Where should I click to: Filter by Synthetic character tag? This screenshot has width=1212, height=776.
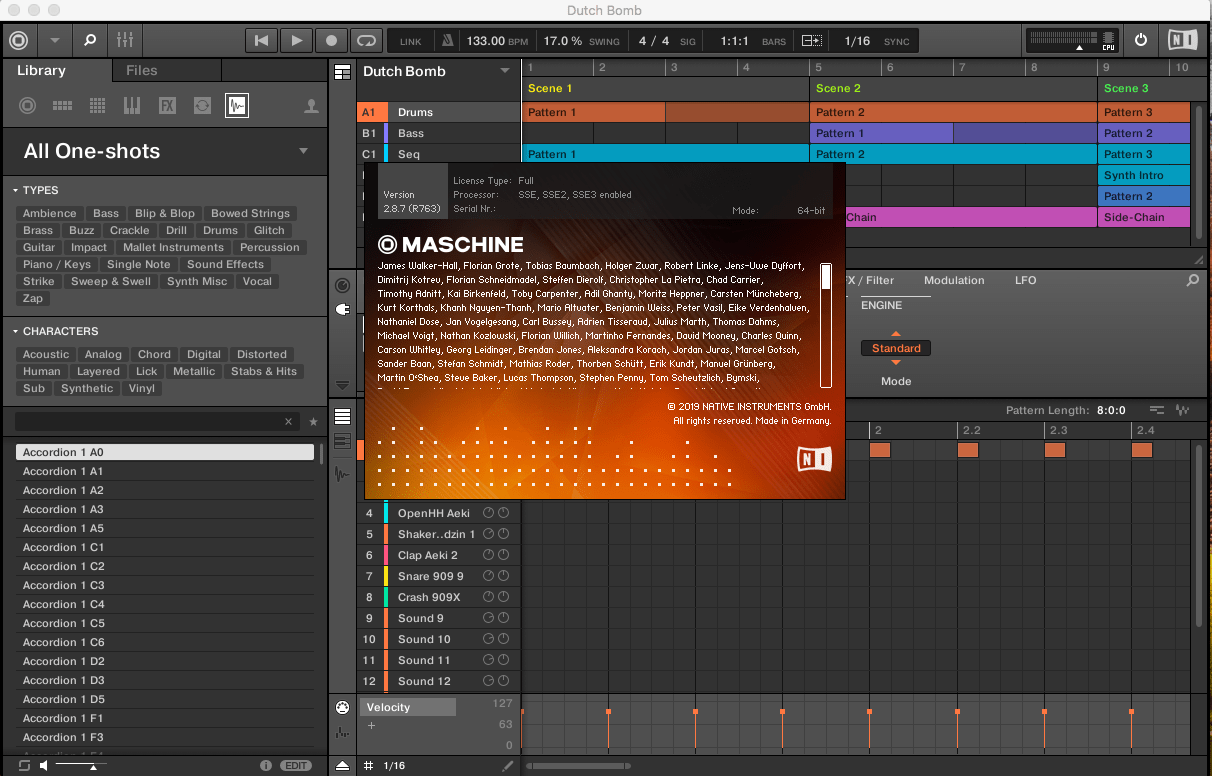coord(87,388)
